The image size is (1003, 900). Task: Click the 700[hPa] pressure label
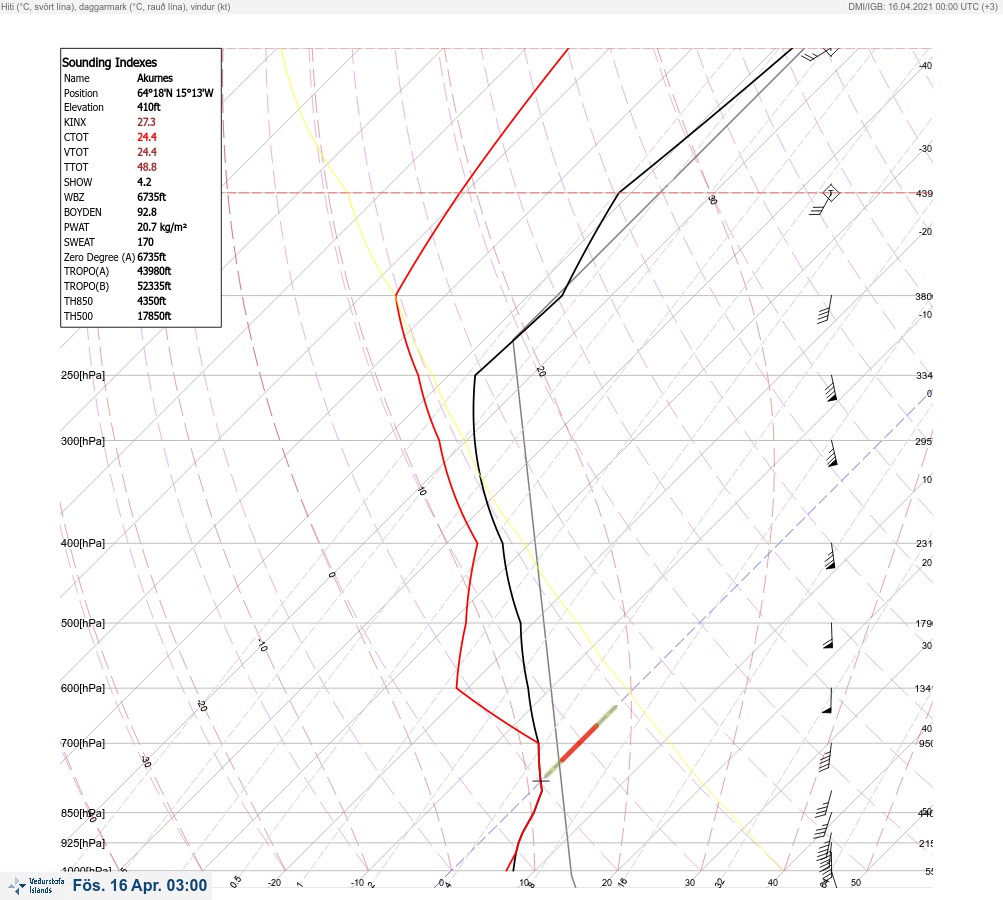pos(83,743)
